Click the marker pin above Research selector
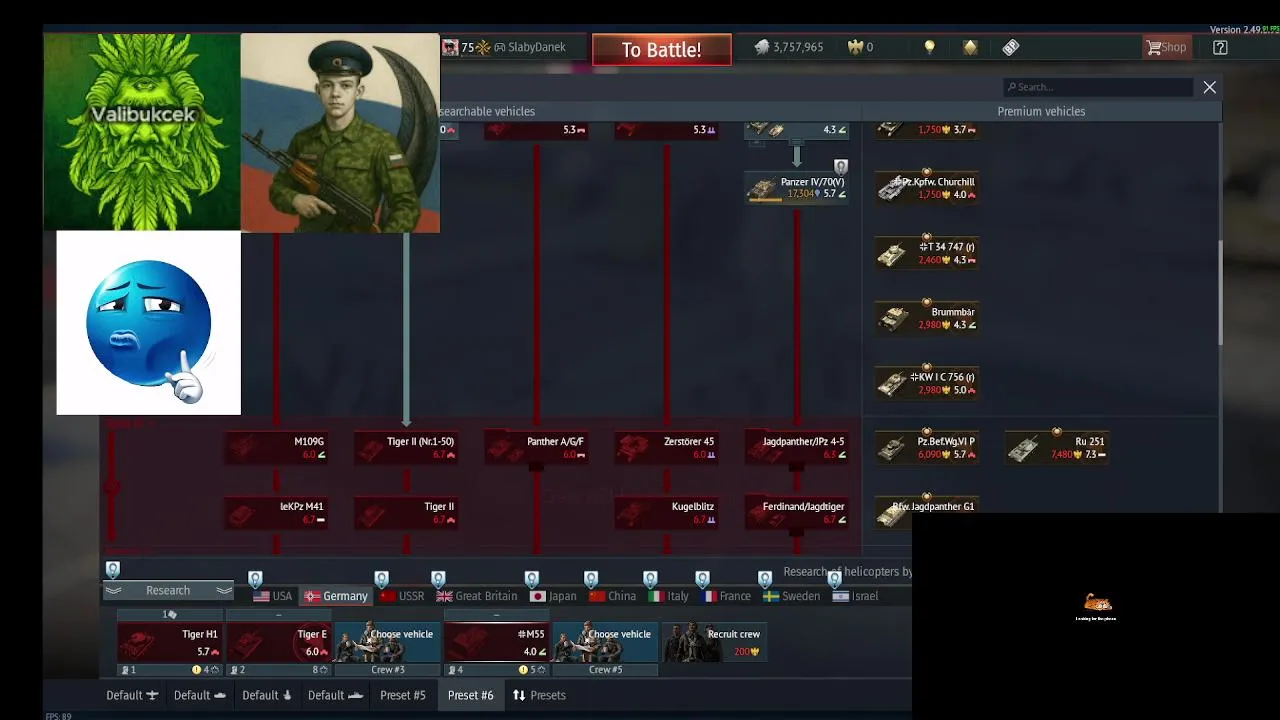The image size is (1280, 720). pyautogui.click(x=113, y=569)
